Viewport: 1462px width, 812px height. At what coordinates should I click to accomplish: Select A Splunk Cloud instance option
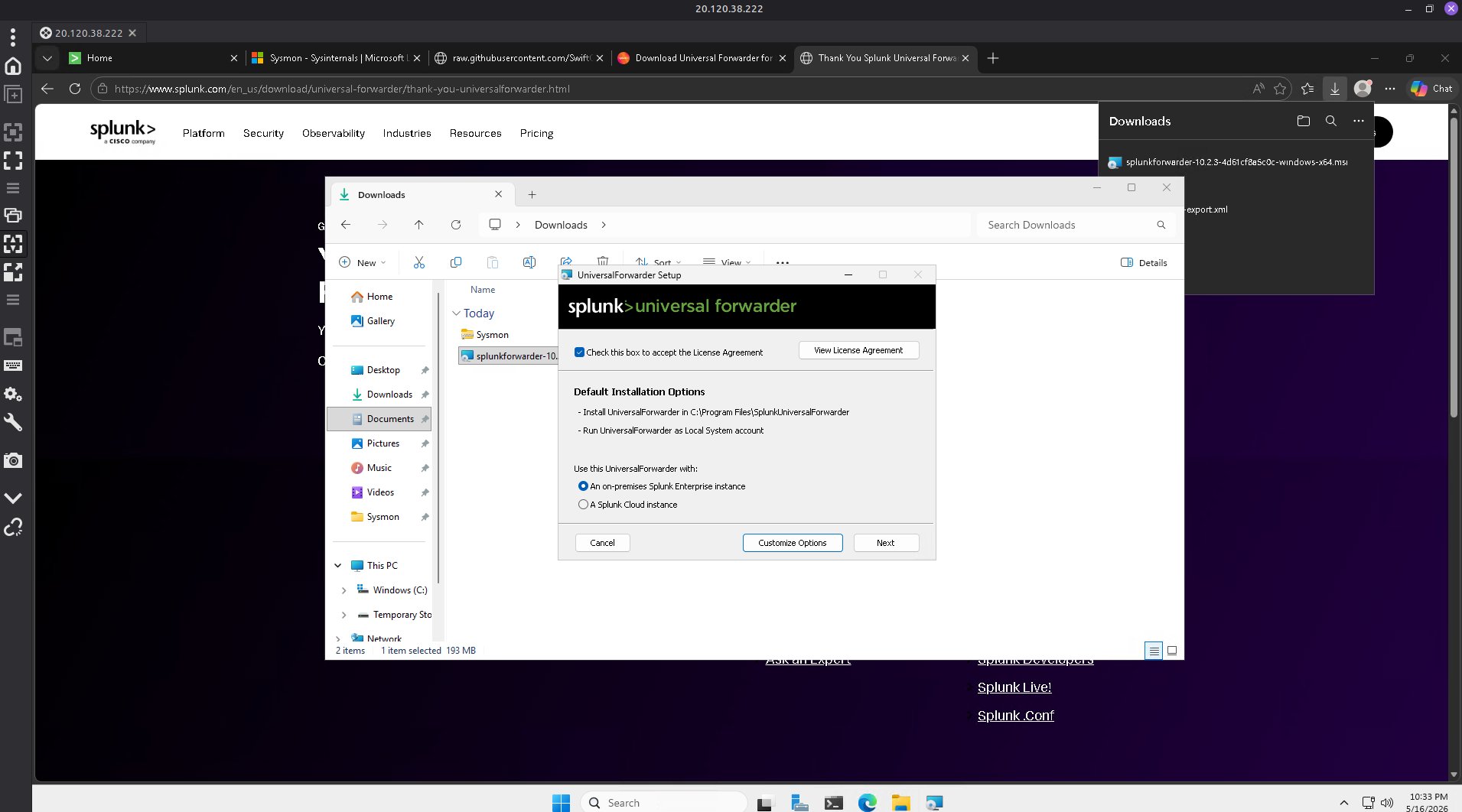[x=583, y=505]
